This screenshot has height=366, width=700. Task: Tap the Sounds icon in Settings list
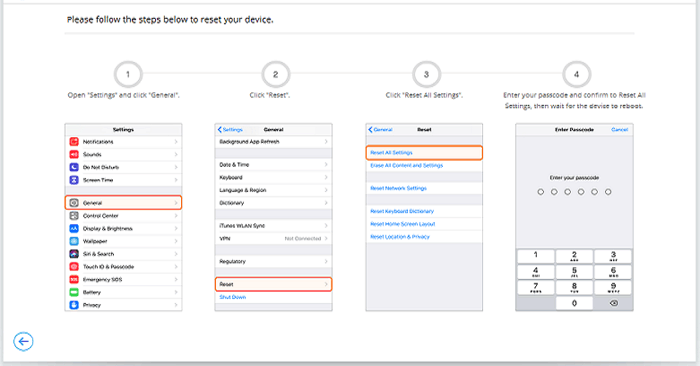[x=74, y=154]
